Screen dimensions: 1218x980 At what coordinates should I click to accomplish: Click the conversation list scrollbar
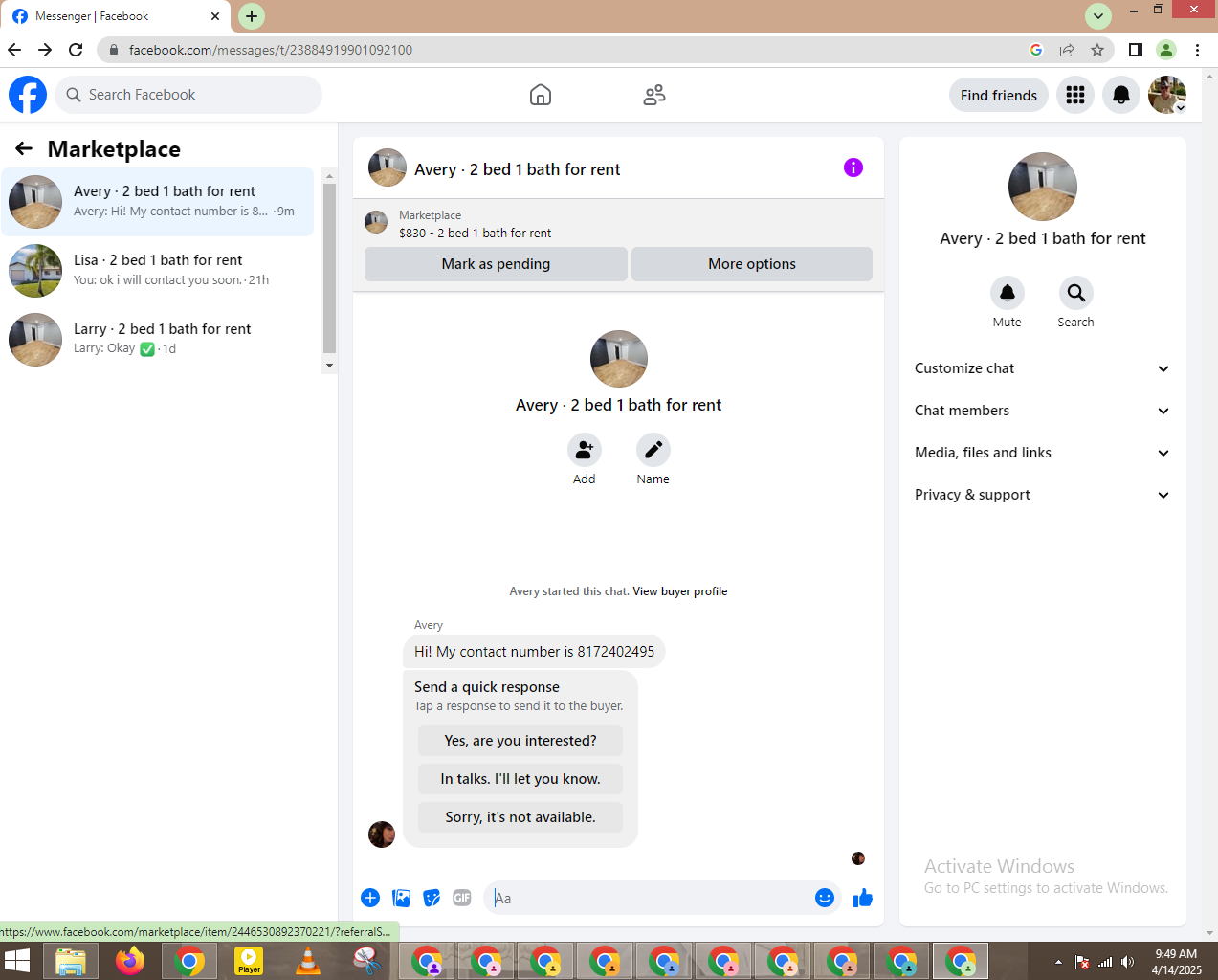(x=329, y=268)
